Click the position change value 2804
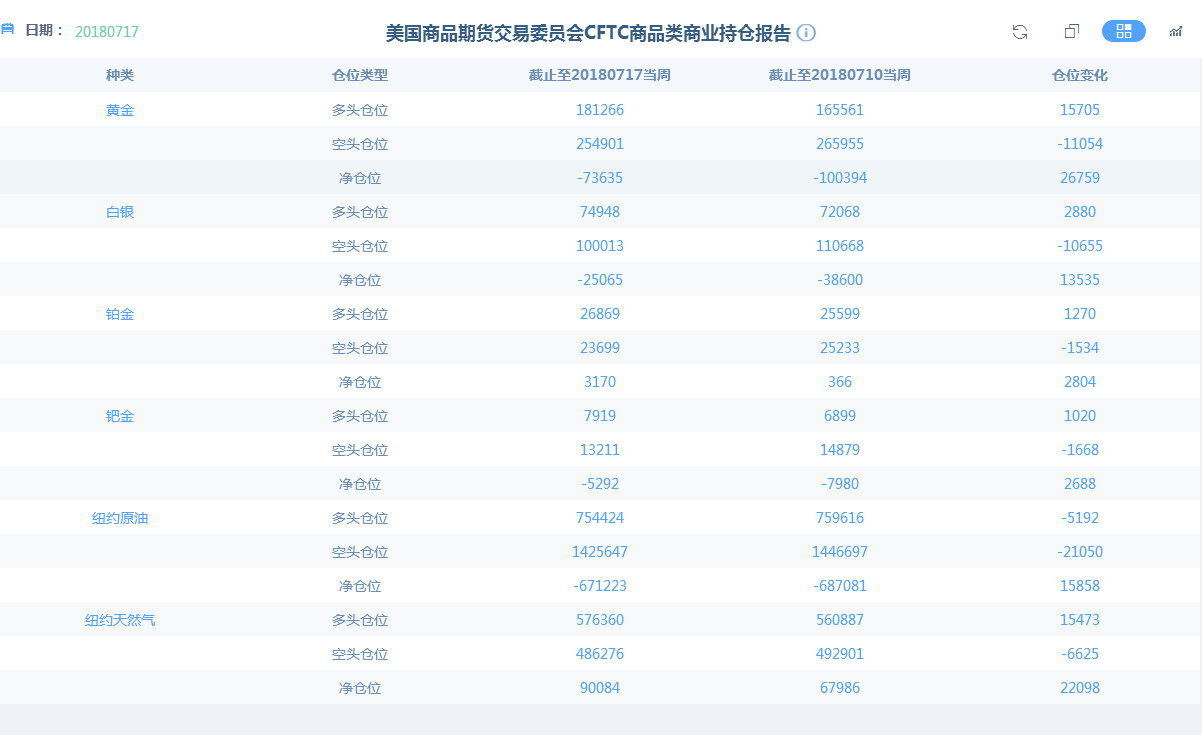Viewport: 1202px width, 735px height. 1080,382
